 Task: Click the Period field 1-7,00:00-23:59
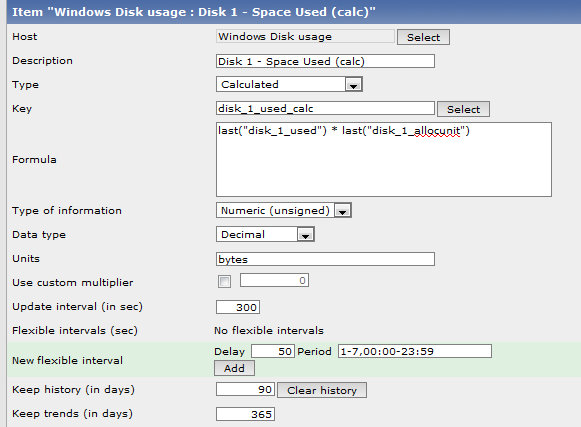(x=415, y=351)
